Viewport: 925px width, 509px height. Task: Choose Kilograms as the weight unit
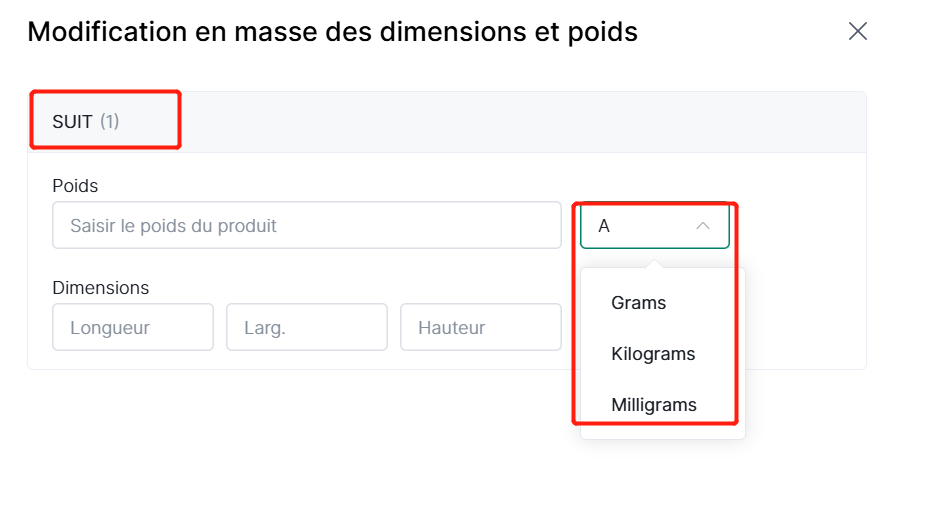(x=653, y=354)
